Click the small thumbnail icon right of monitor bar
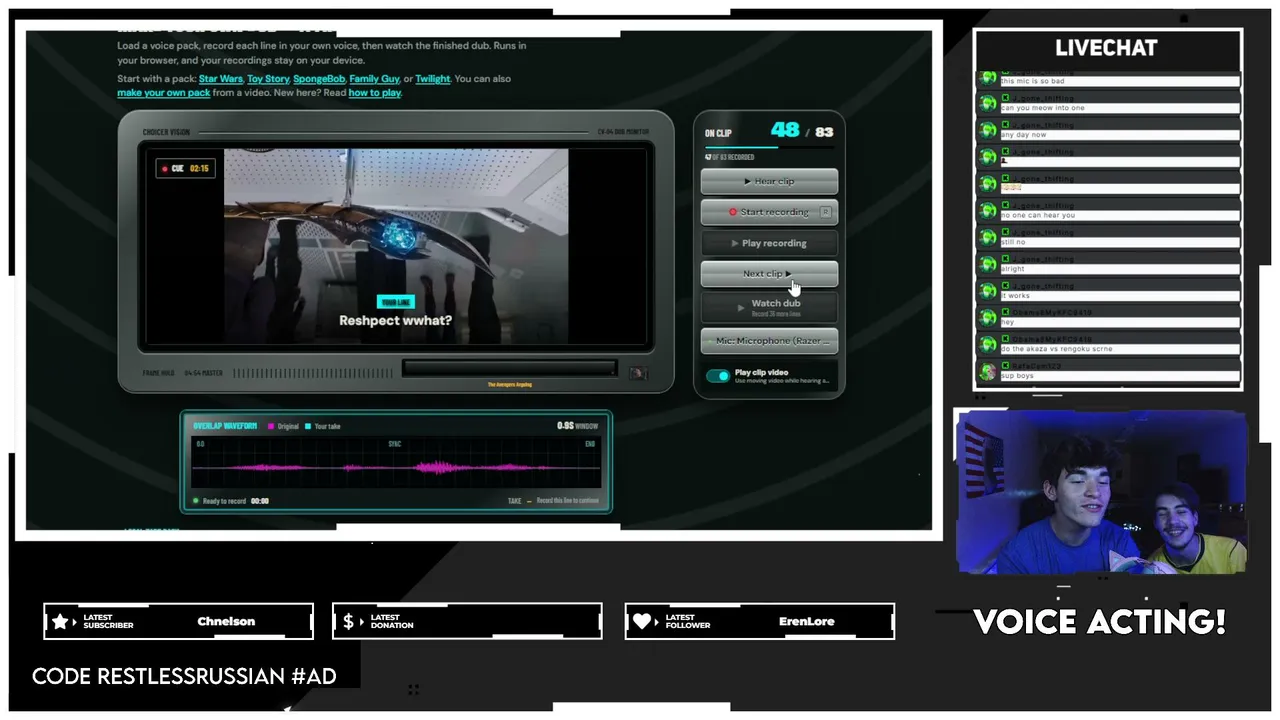1280x720 pixels. (637, 373)
